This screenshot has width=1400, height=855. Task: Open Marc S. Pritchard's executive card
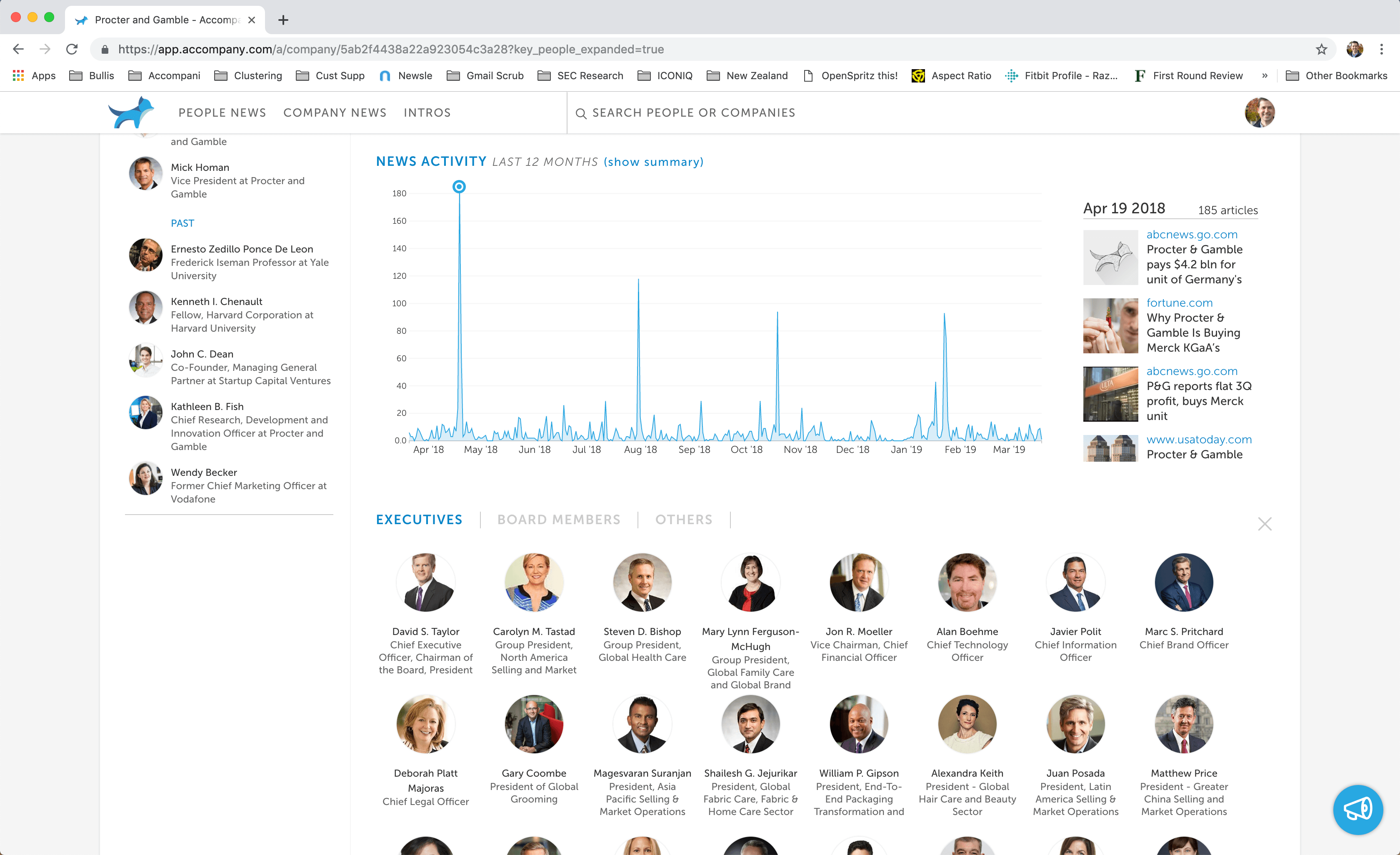pos(1183,602)
